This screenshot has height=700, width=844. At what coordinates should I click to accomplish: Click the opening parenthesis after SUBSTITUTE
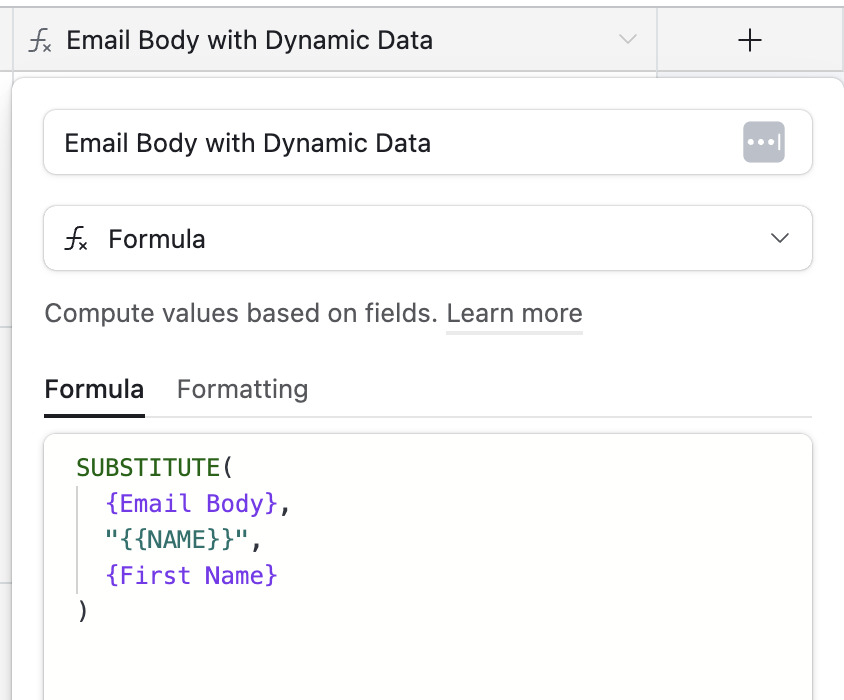226,467
